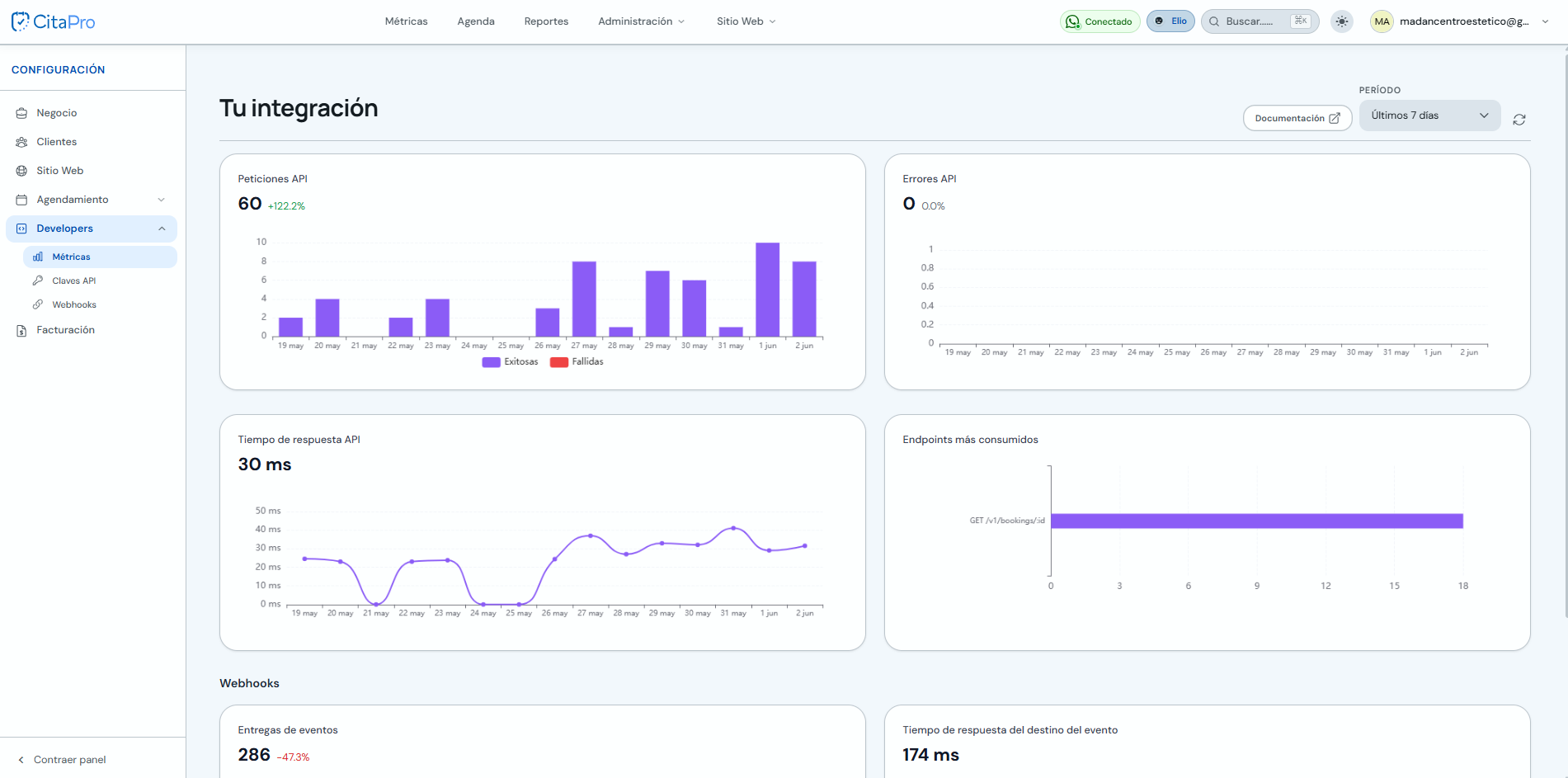The image size is (1568, 778).
Task: Click the 174 ms response time value
Action: pyautogui.click(x=930, y=755)
